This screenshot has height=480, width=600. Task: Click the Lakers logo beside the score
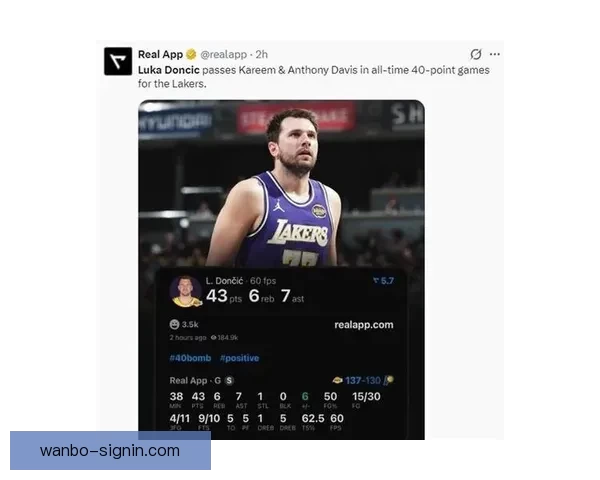338,380
